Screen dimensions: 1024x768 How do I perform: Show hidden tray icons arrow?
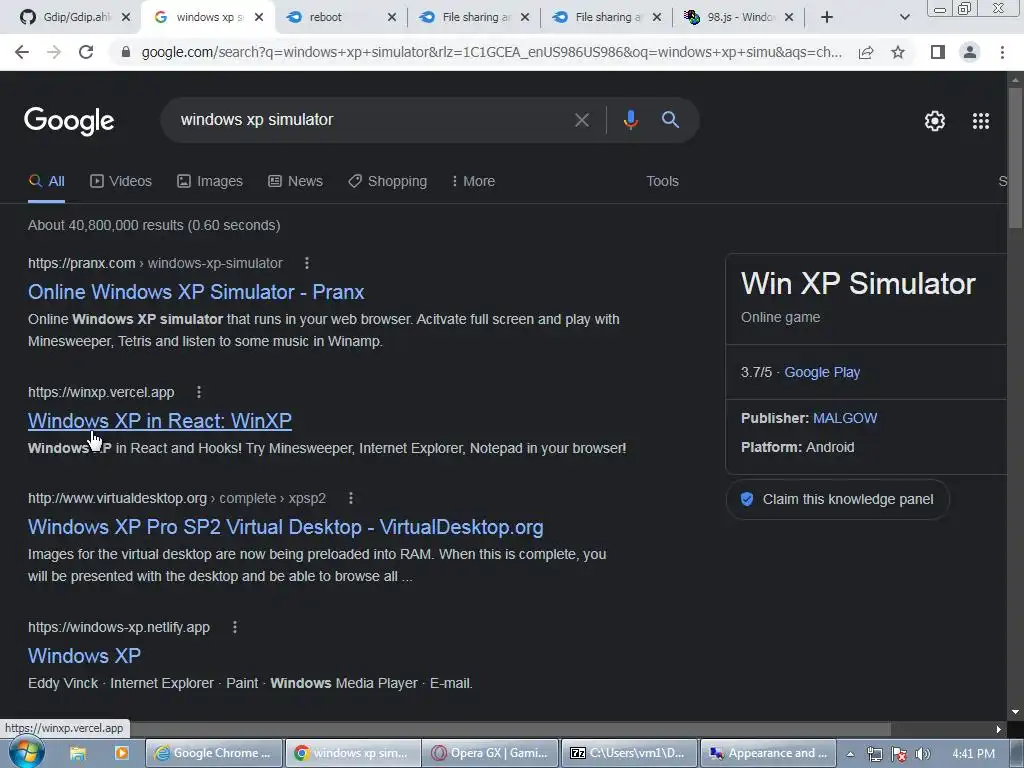tap(850, 754)
